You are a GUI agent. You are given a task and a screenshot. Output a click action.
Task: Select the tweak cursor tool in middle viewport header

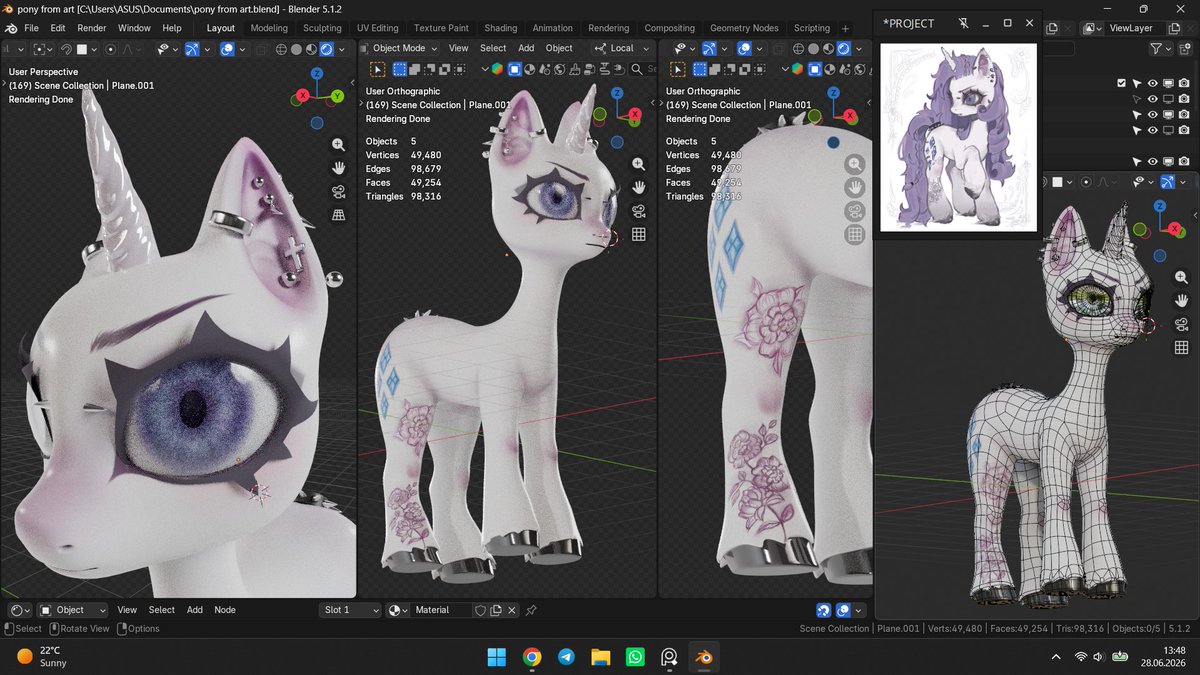pos(378,69)
